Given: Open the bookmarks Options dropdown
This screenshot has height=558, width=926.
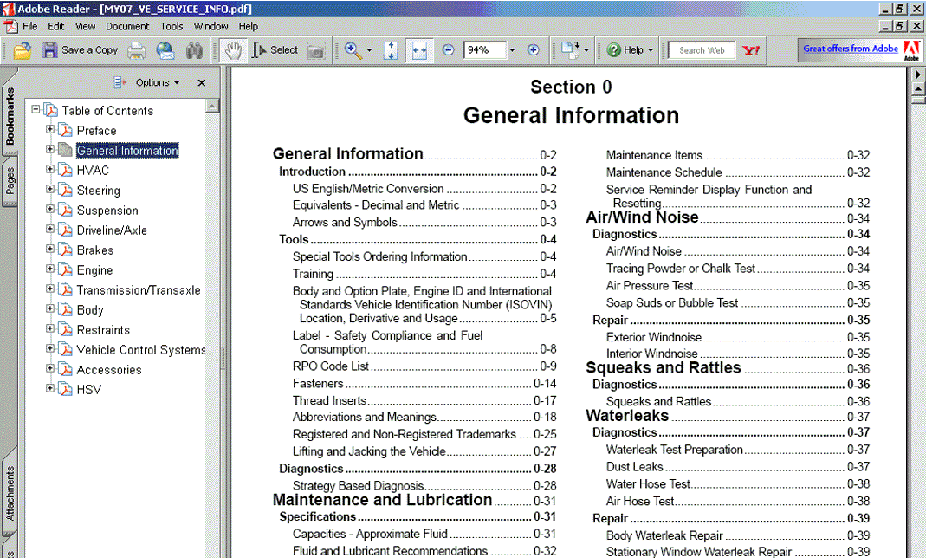Looking at the screenshot, I should pyautogui.click(x=158, y=83).
